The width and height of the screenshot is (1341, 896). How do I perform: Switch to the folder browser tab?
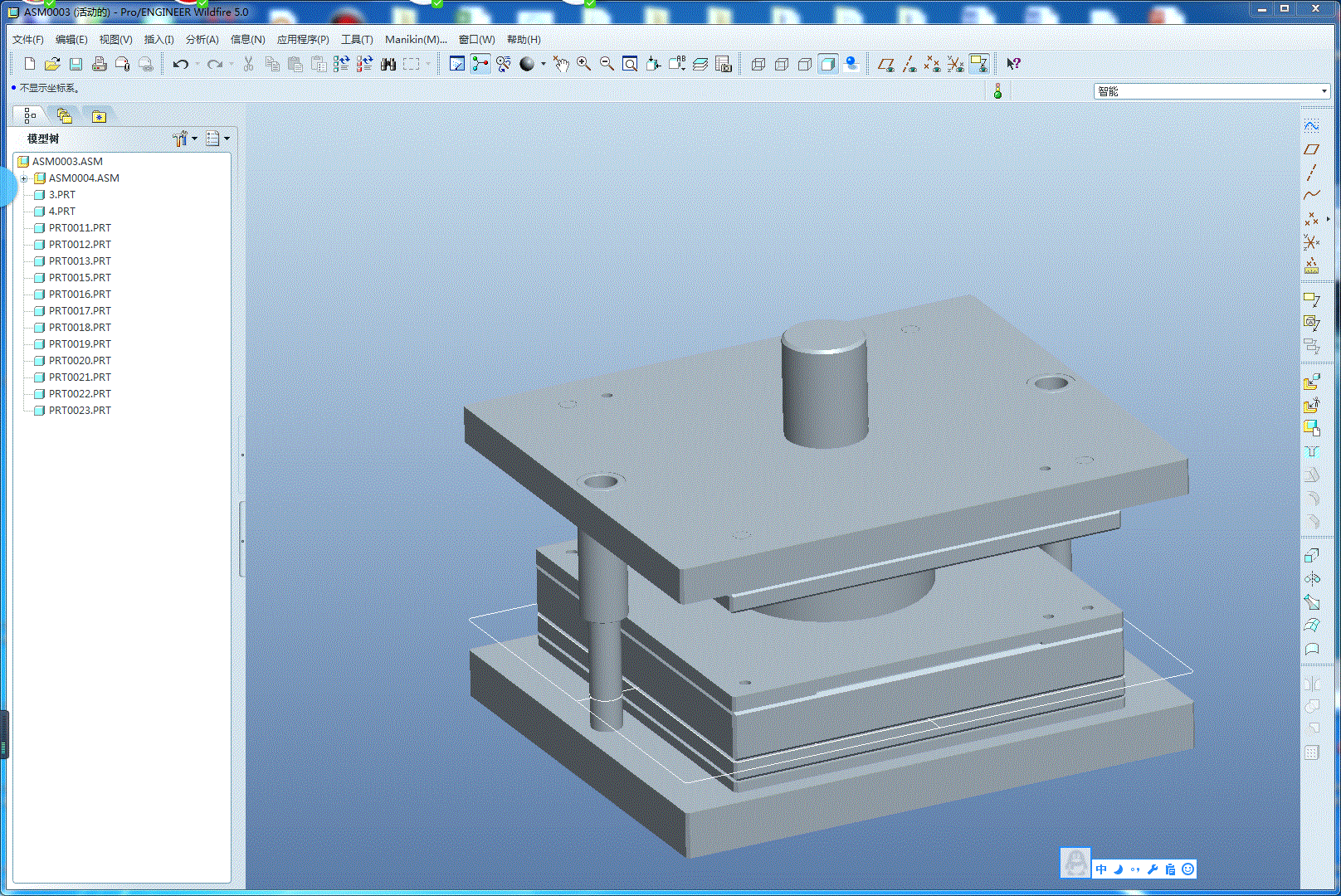65,116
